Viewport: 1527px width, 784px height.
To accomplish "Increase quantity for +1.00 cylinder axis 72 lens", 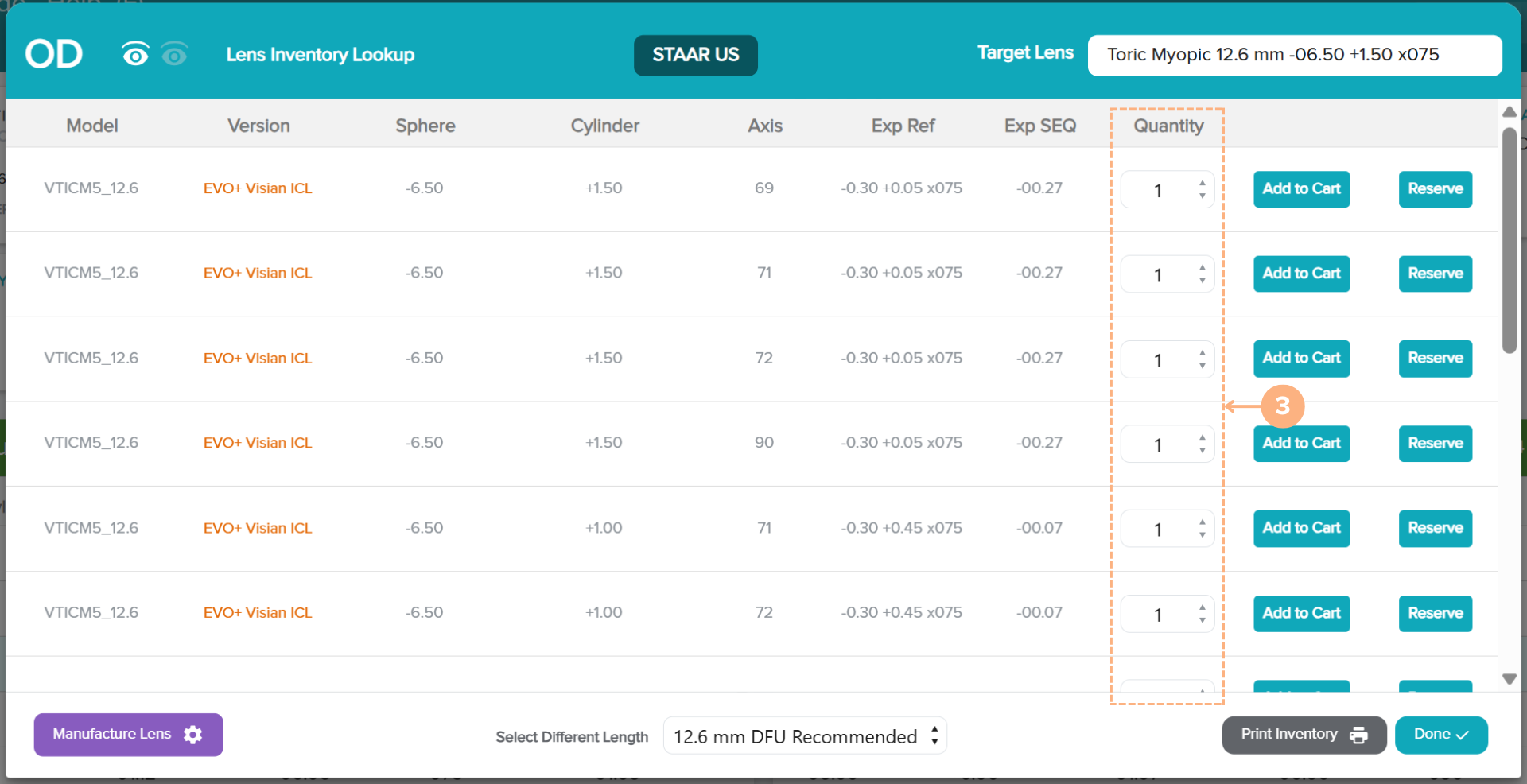I will (1202, 607).
